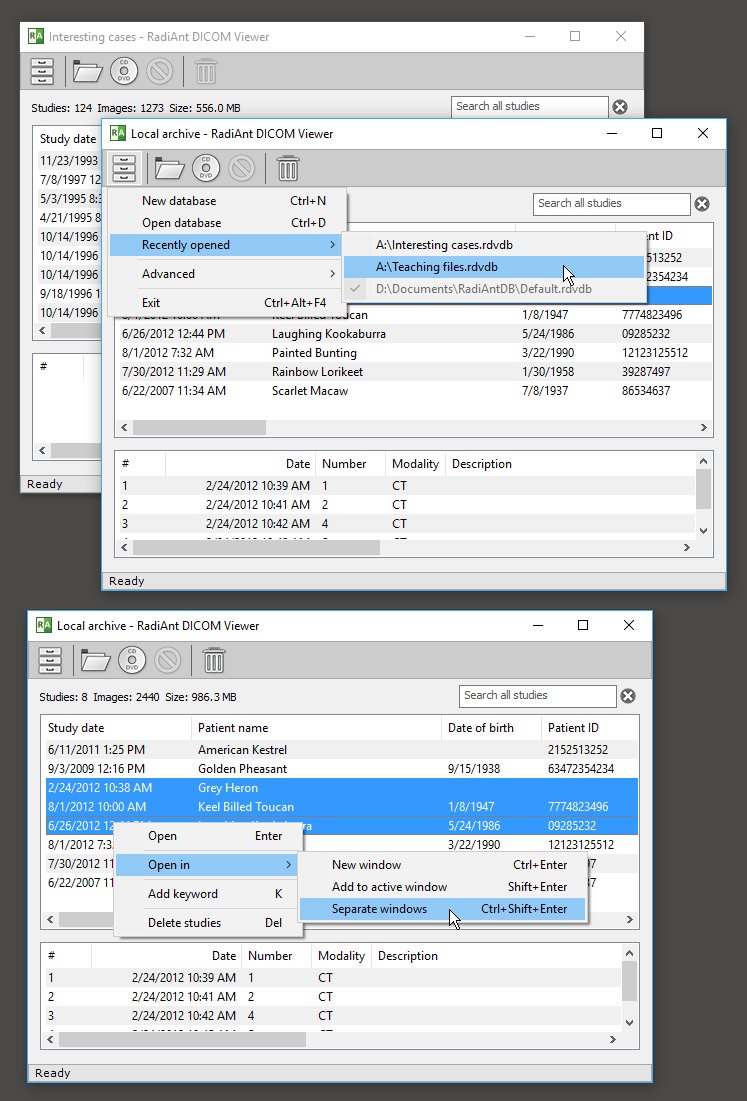Select series 2/24/2012 10:41 AM in bottom window
The image size is (747, 1101).
click(x=333, y=996)
